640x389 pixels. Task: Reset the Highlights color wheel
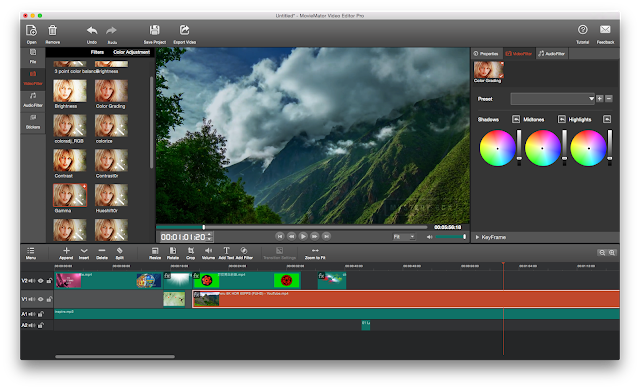click(607, 119)
